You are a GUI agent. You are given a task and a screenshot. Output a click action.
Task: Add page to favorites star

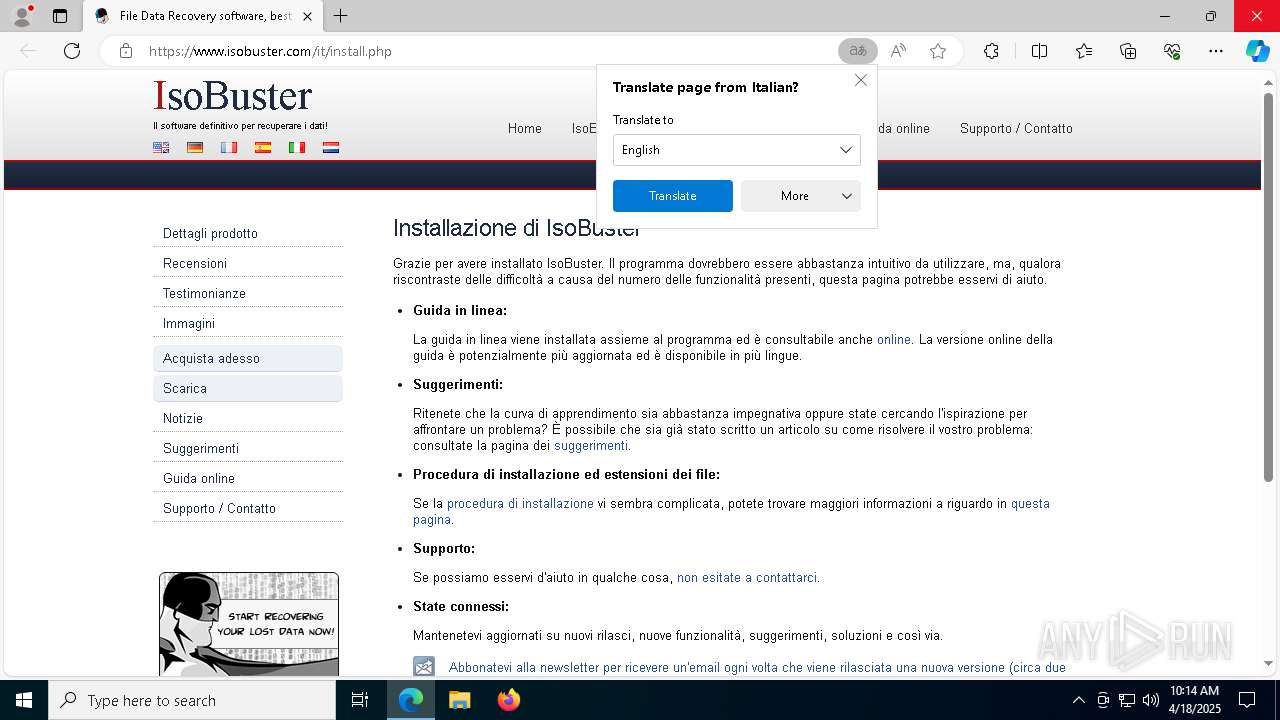(x=938, y=51)
